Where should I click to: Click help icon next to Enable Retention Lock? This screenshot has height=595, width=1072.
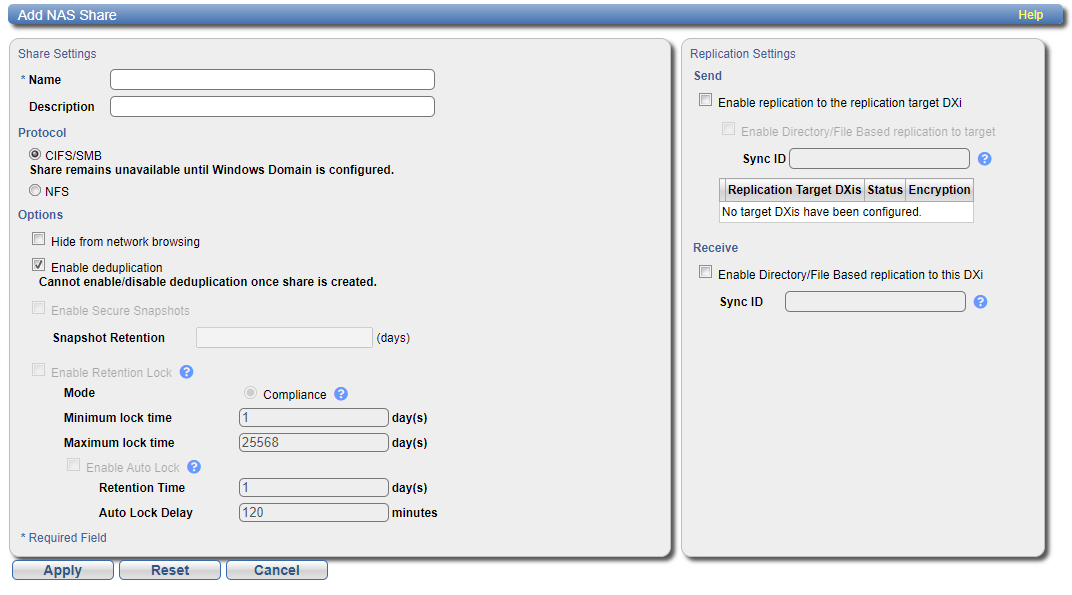186,372
